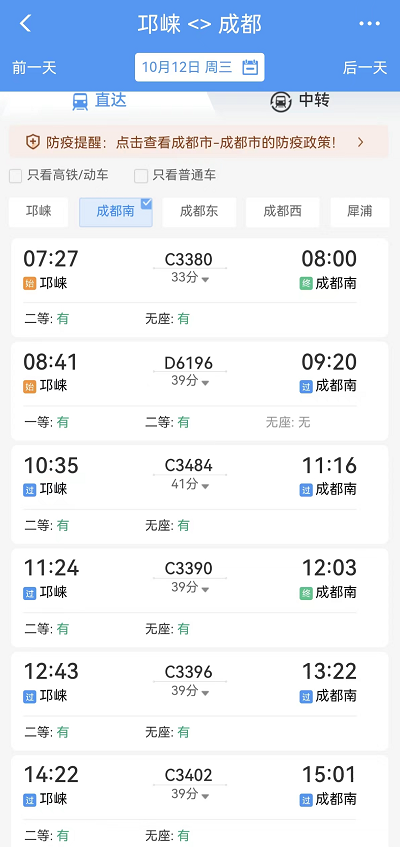Deselect the 成都南 station filter
Screen dimensions: 400x847
(x=116, y=212)
